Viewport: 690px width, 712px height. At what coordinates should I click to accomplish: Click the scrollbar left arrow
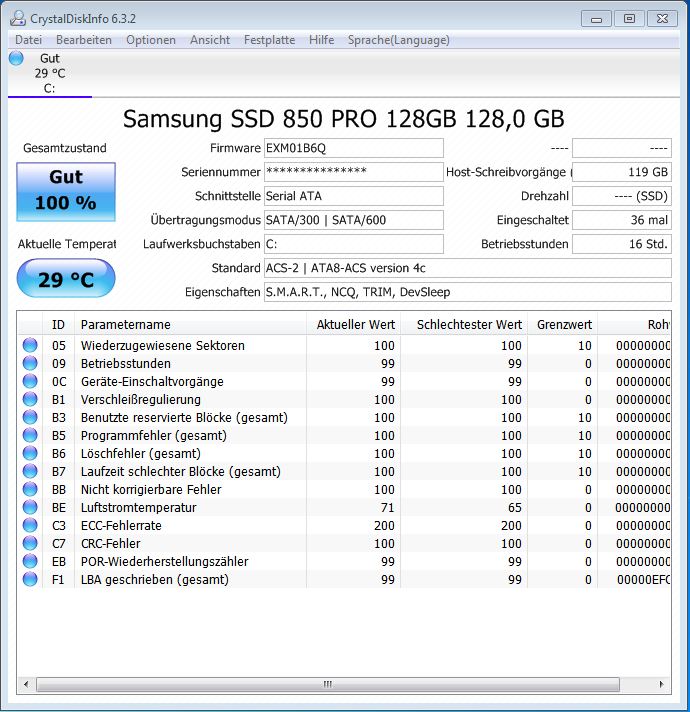coord(26,684)
